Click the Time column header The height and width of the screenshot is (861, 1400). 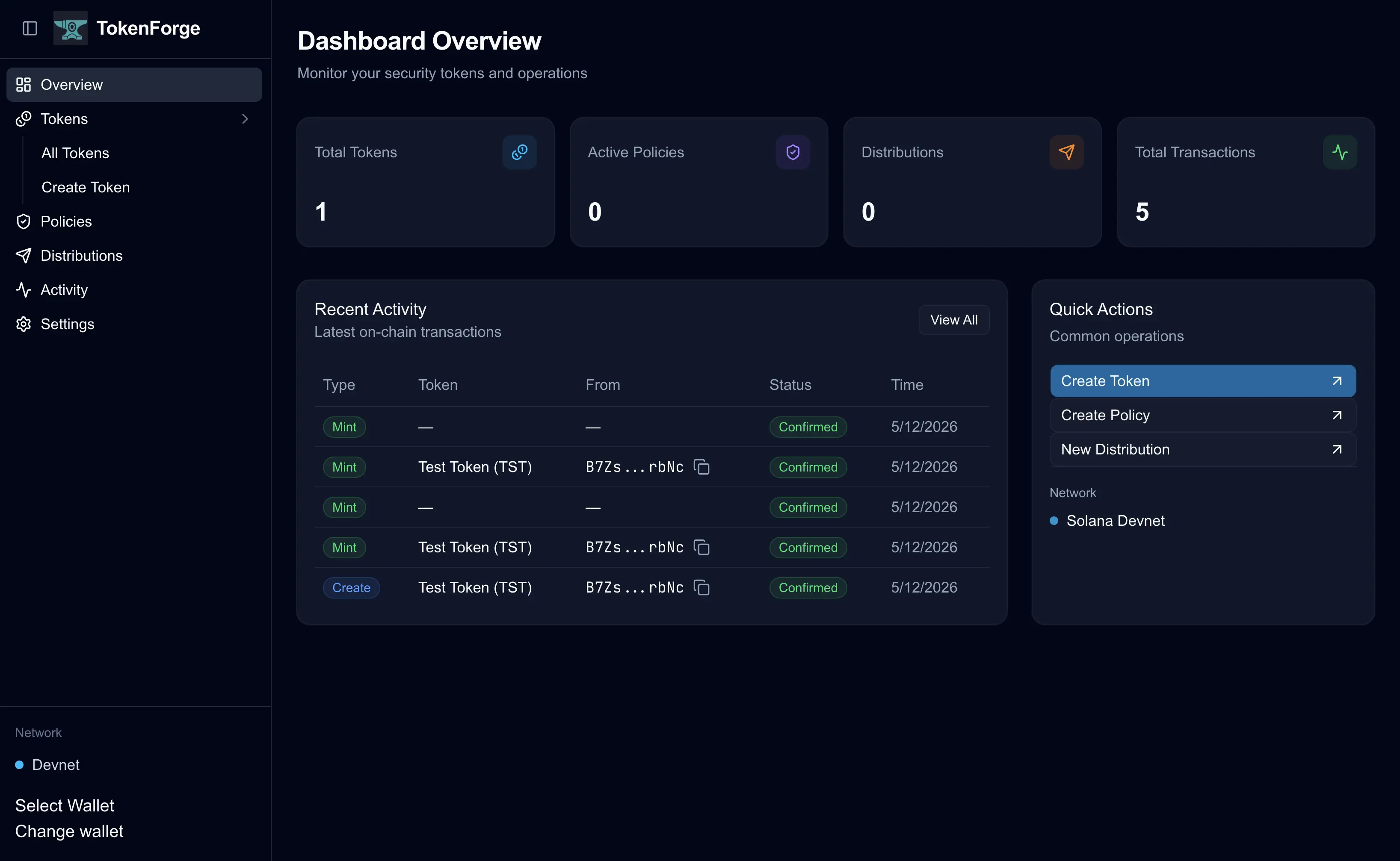907,384
